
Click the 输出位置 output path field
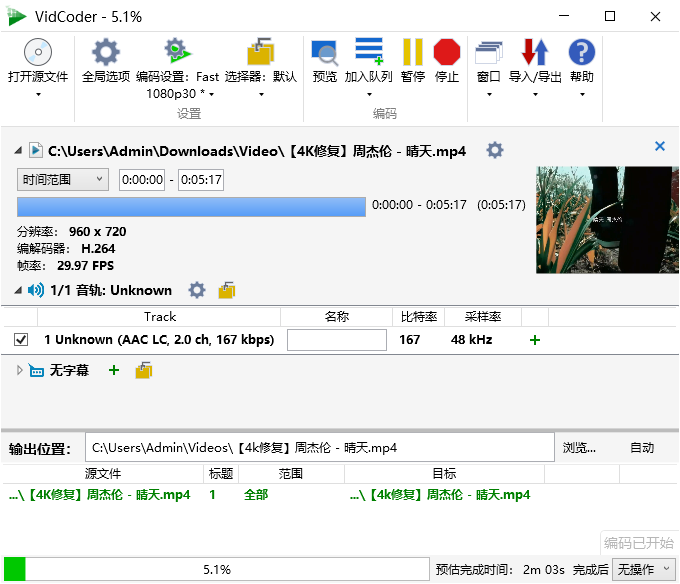[320, 447]
